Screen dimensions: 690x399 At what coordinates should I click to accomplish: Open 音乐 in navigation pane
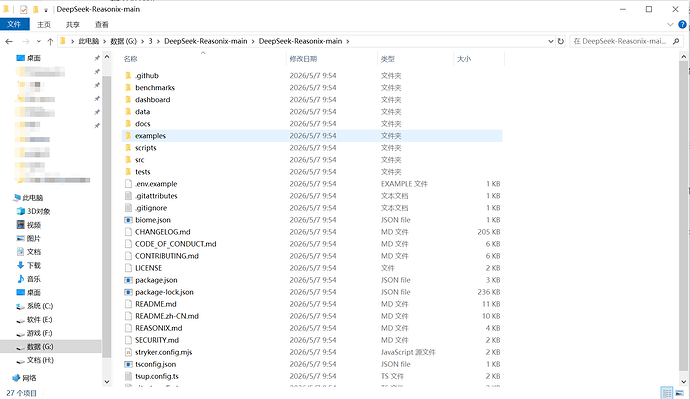point(29,279)
